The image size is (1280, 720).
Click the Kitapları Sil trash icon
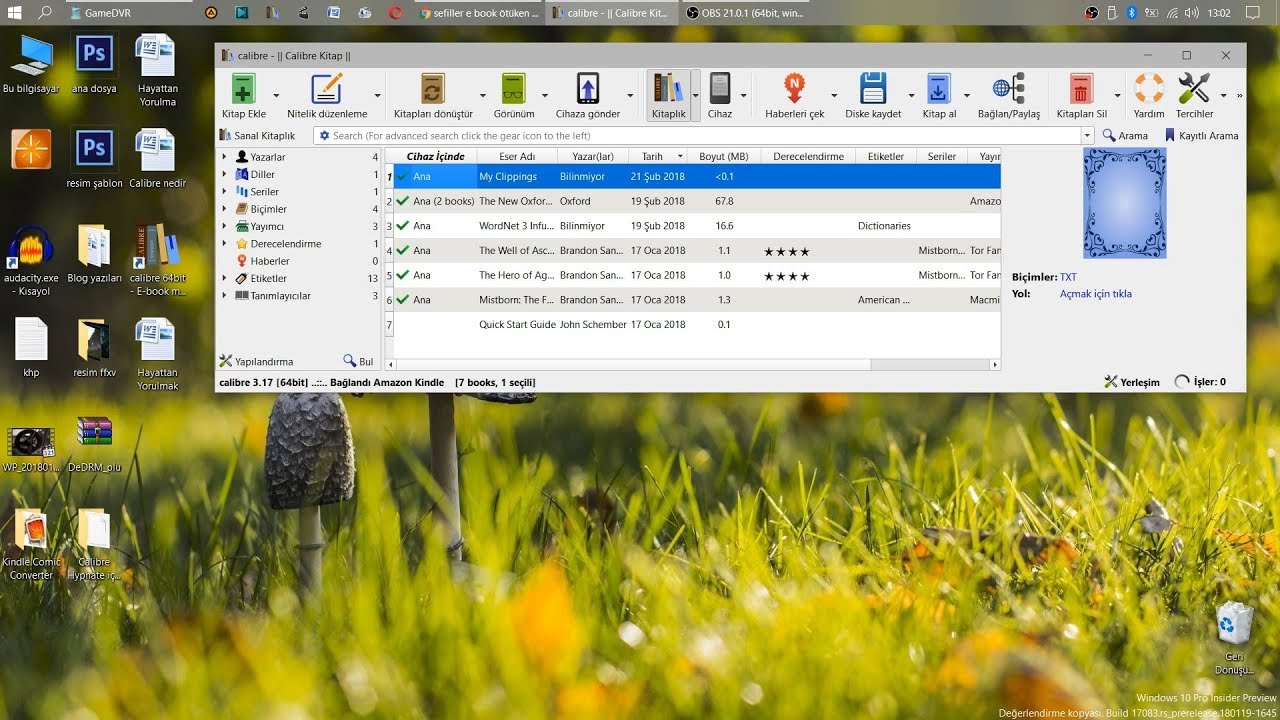pos(1081,89)
